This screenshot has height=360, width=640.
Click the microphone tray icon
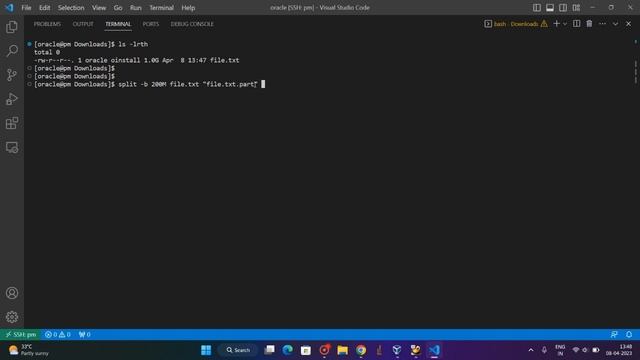click(544, 350)
